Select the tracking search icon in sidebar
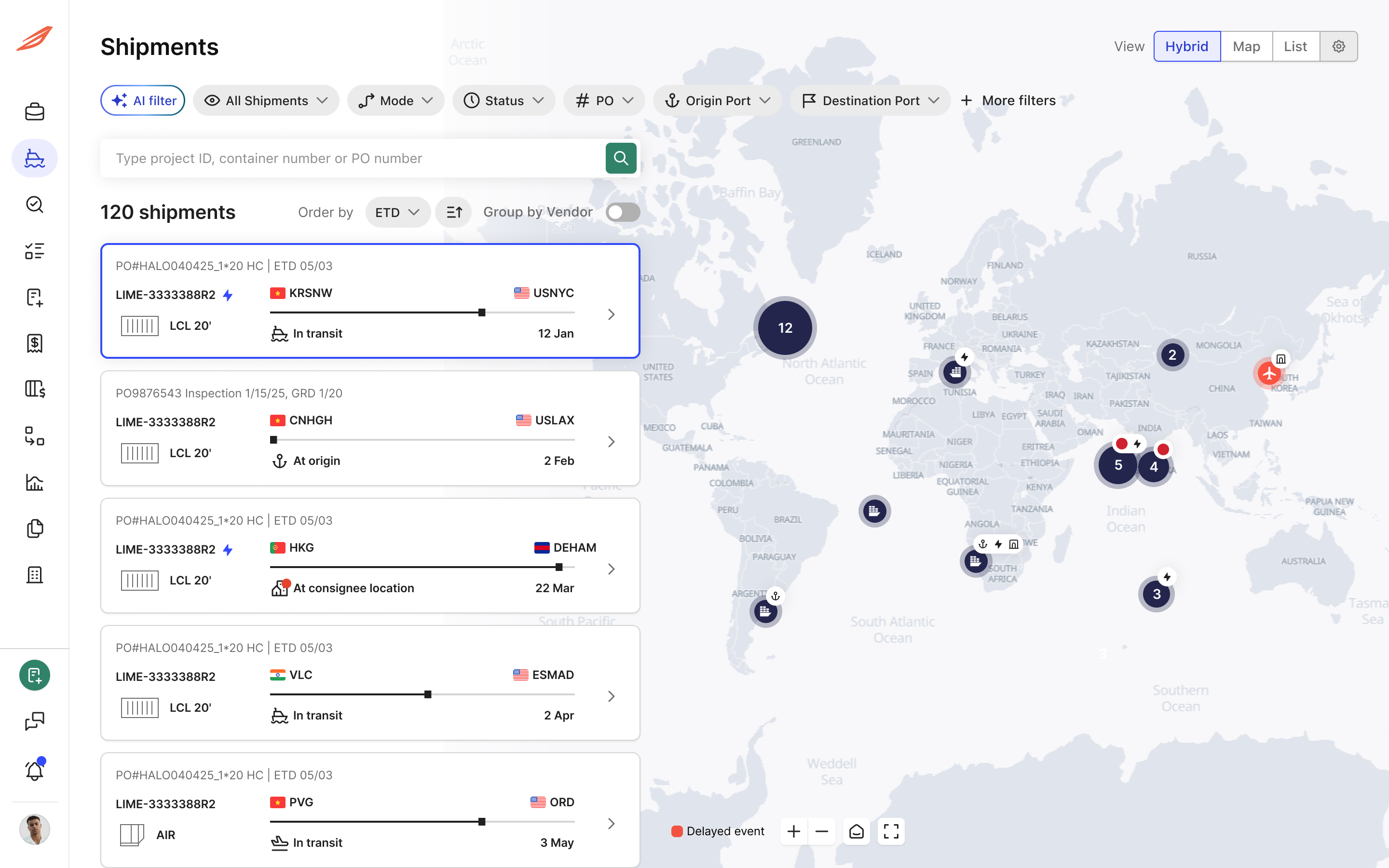Screen dimensions: 1389x868 coord(34,205)
